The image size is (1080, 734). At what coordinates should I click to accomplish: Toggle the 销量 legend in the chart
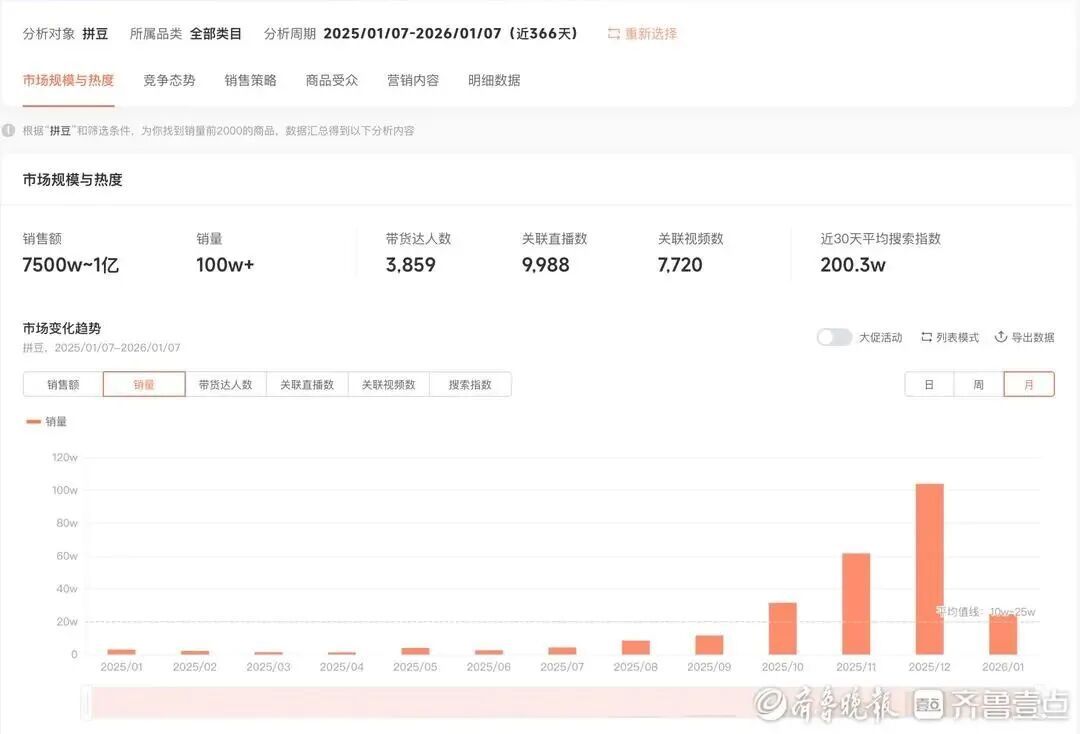coord(43,421)
